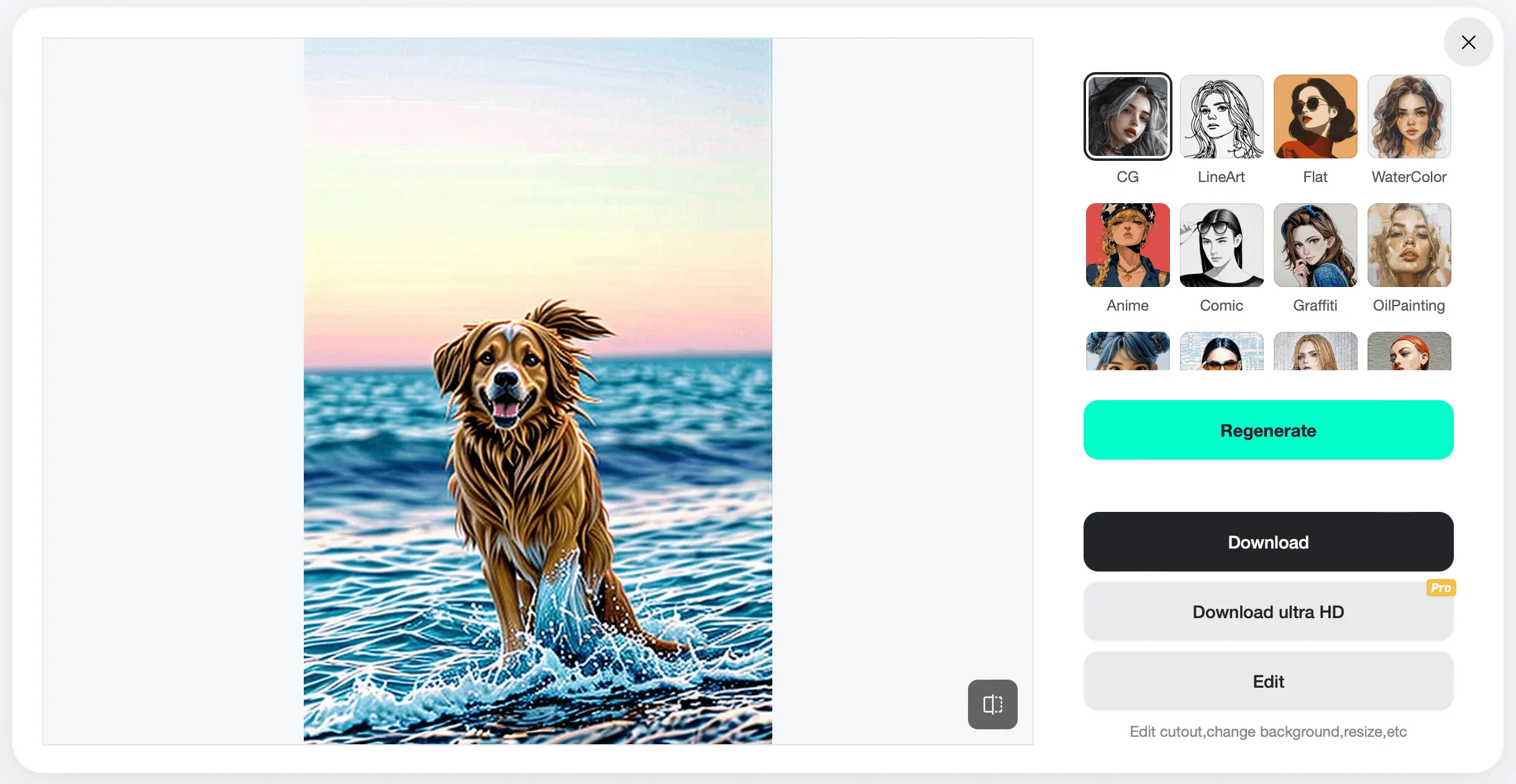Close the current editing panel
1516x784 pixels.
point(1468,42)
